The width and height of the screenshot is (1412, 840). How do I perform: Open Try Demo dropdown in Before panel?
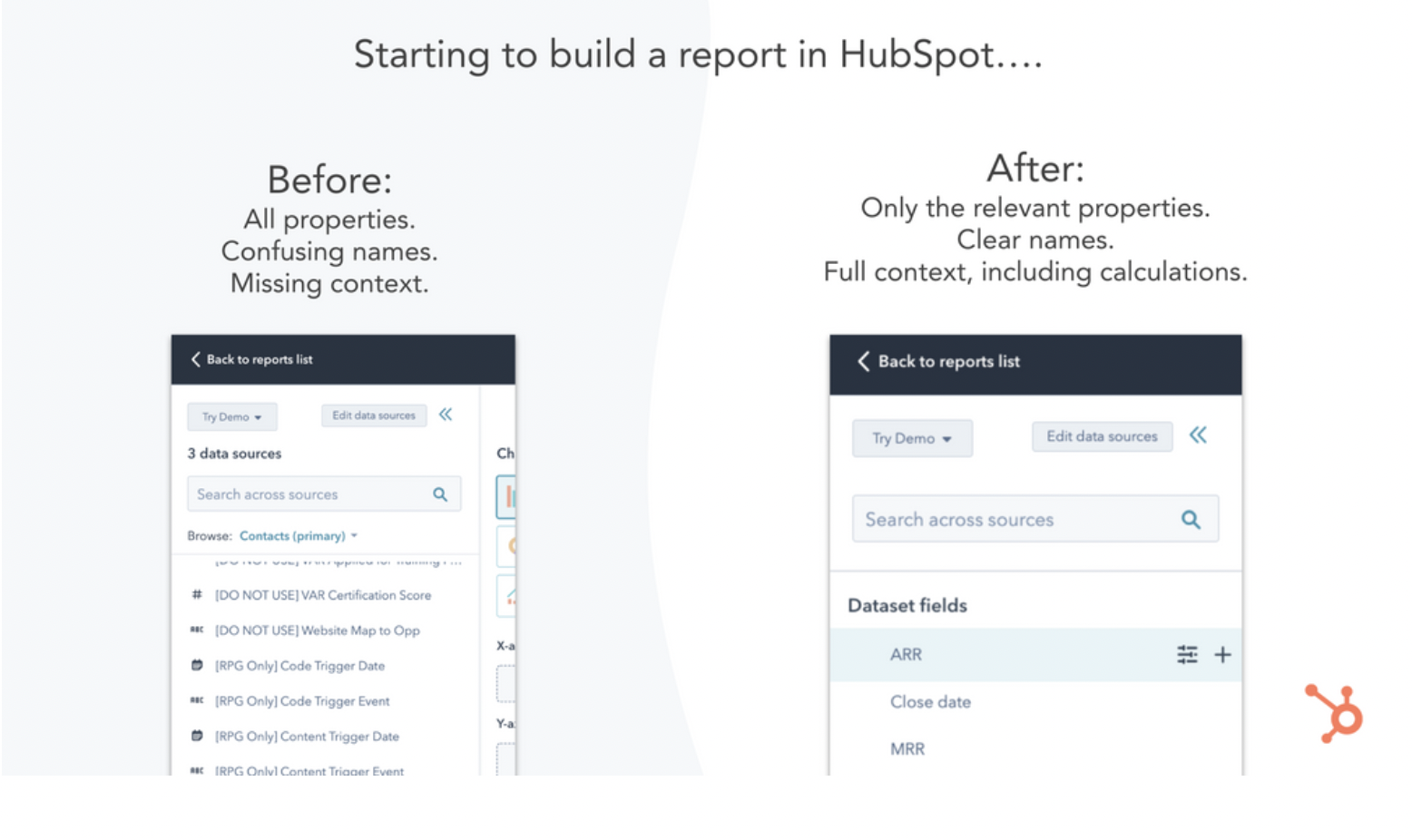coord(232,416)
